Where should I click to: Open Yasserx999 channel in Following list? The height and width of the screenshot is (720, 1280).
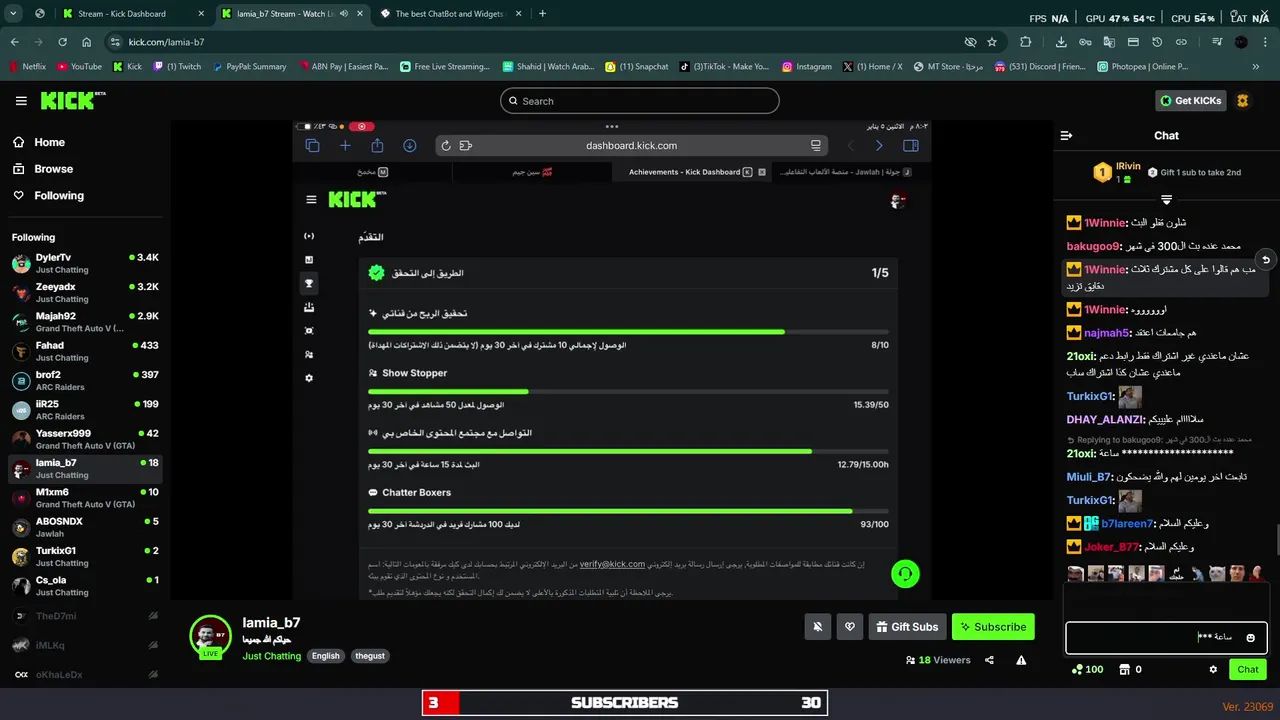click(85, 439)
